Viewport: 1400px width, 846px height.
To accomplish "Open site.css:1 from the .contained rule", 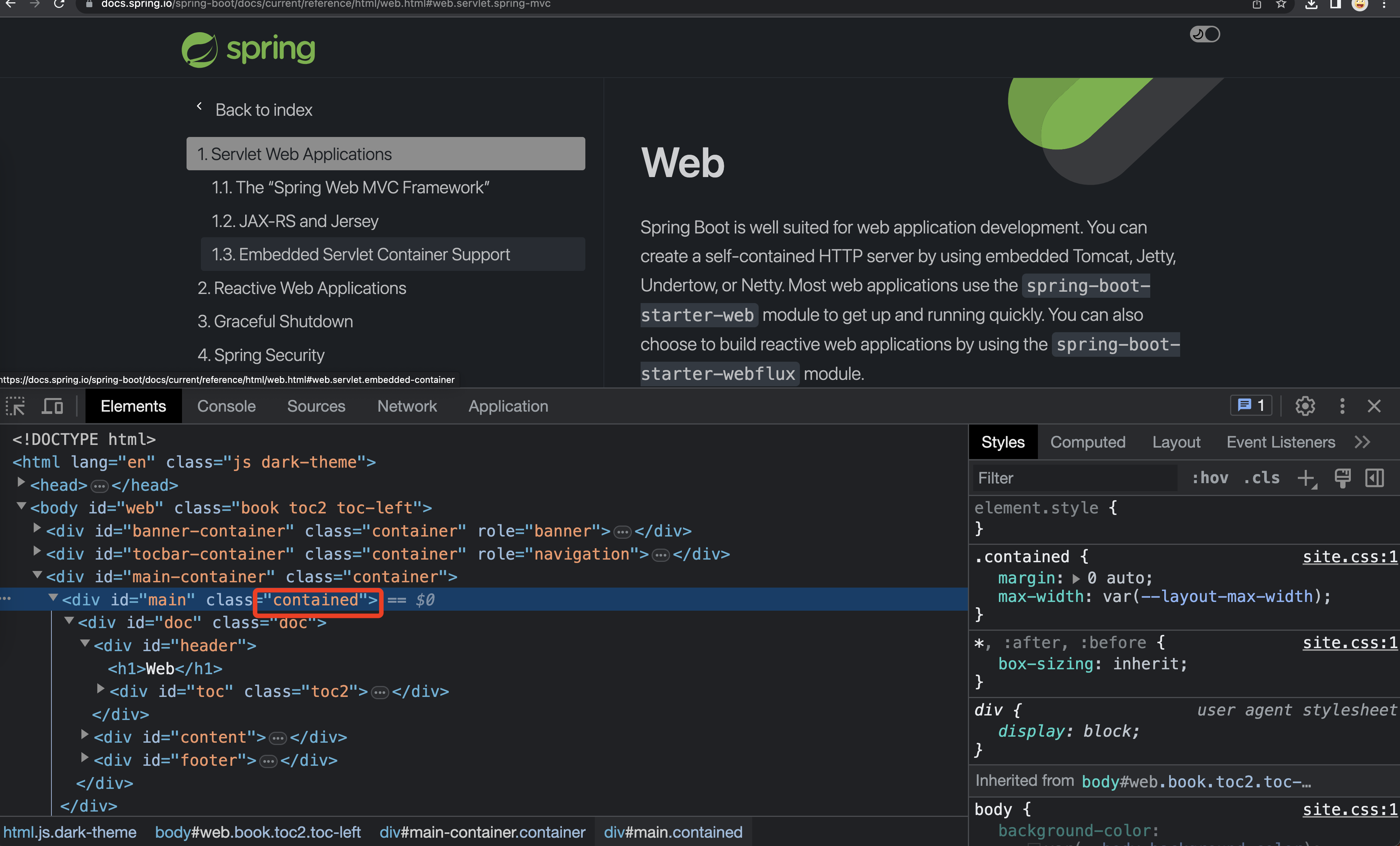I will point(1350,556).
